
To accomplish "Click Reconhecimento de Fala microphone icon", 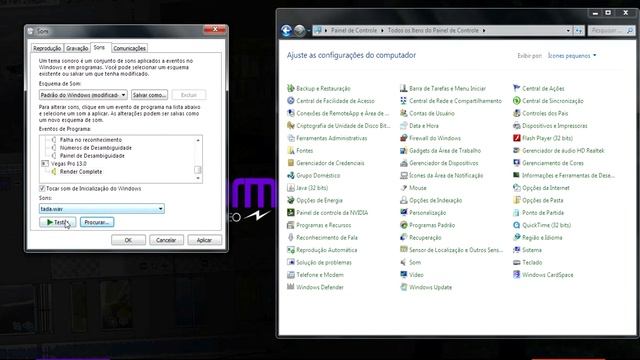I will pyautogui.click(x=291, y=238).
